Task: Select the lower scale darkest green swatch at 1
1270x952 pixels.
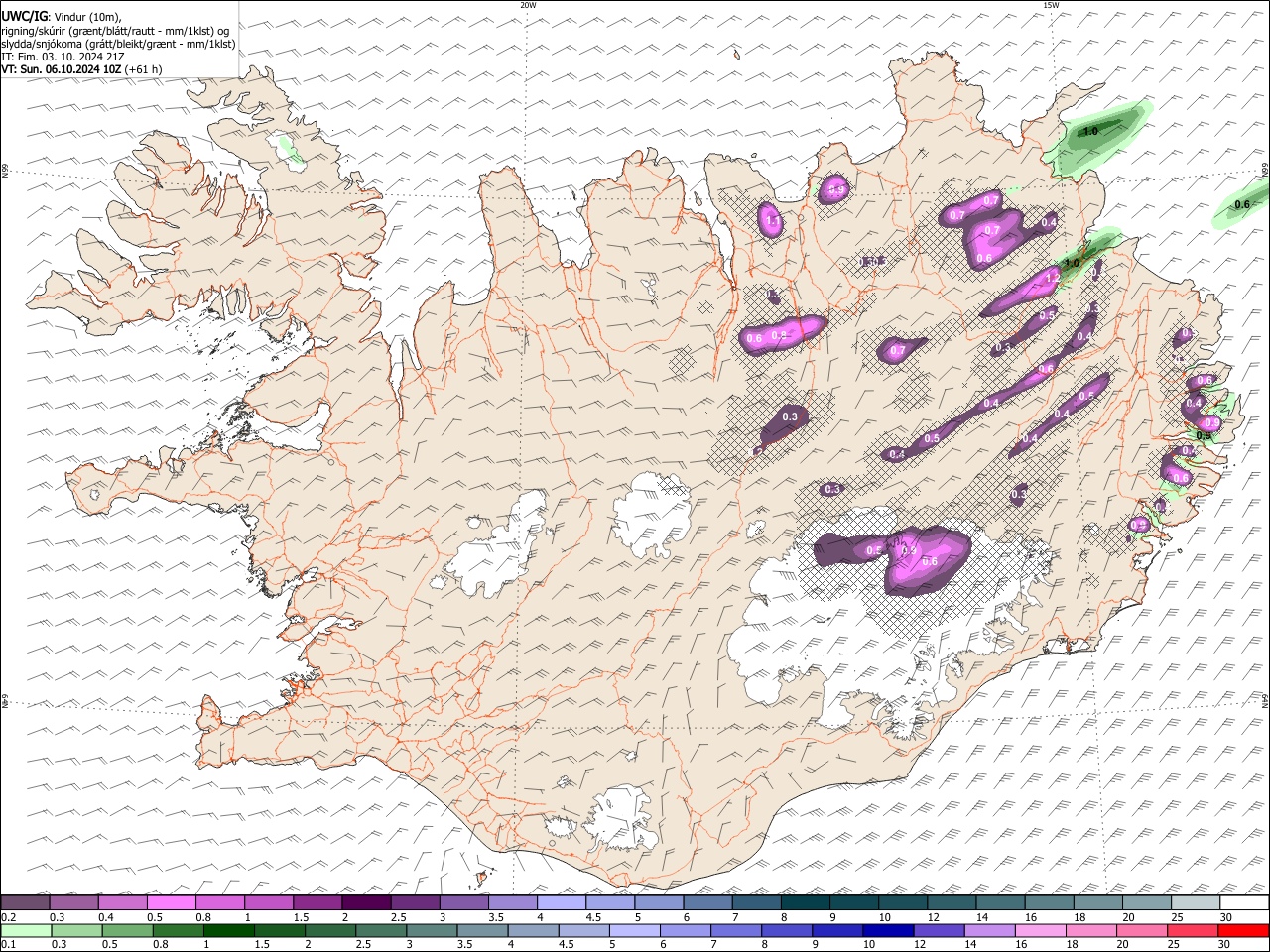Action: pos(229,931)
